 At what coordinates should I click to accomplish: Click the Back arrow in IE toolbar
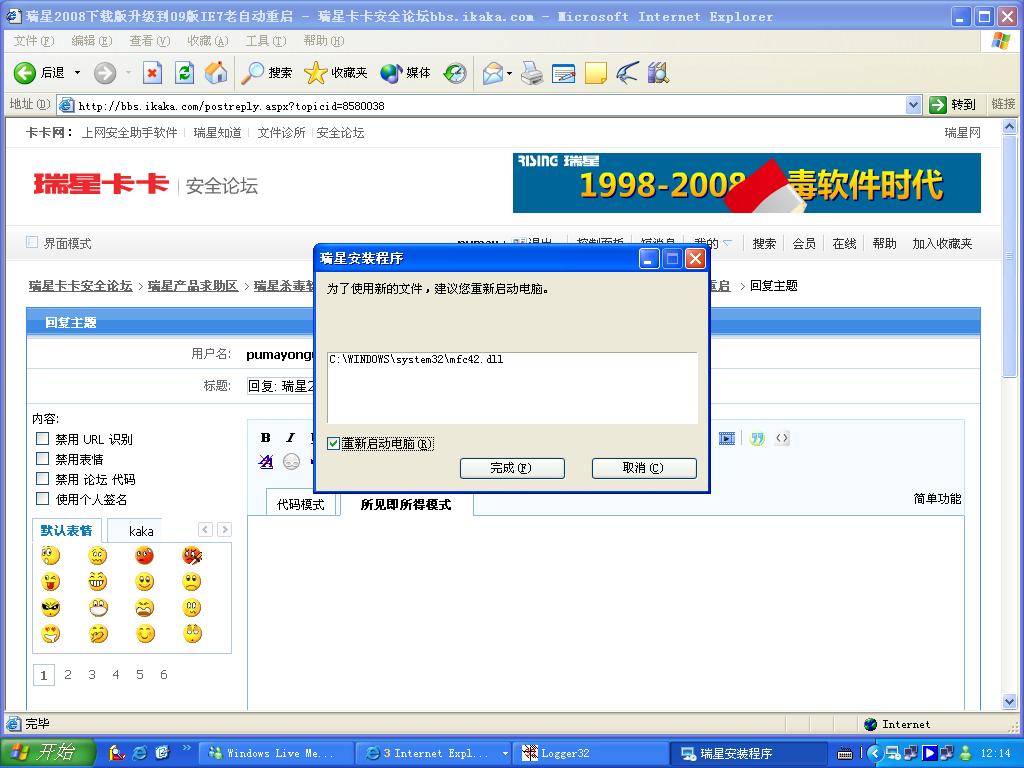pyautogui.click(x=25, y=72)
